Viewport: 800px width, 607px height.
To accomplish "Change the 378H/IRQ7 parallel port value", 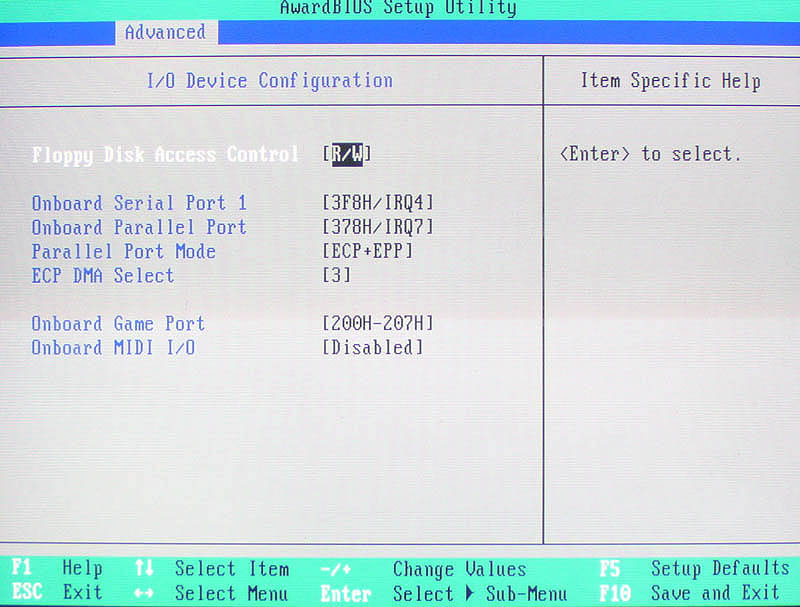I will [378, 227].
